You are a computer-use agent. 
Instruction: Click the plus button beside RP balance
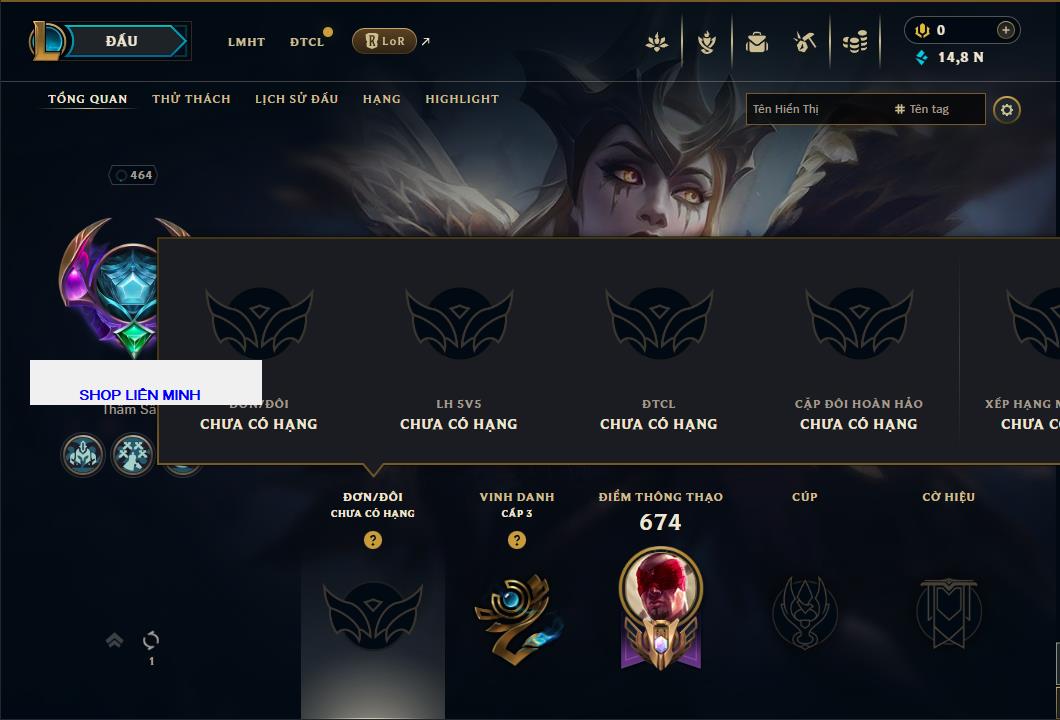[1005, 30]
